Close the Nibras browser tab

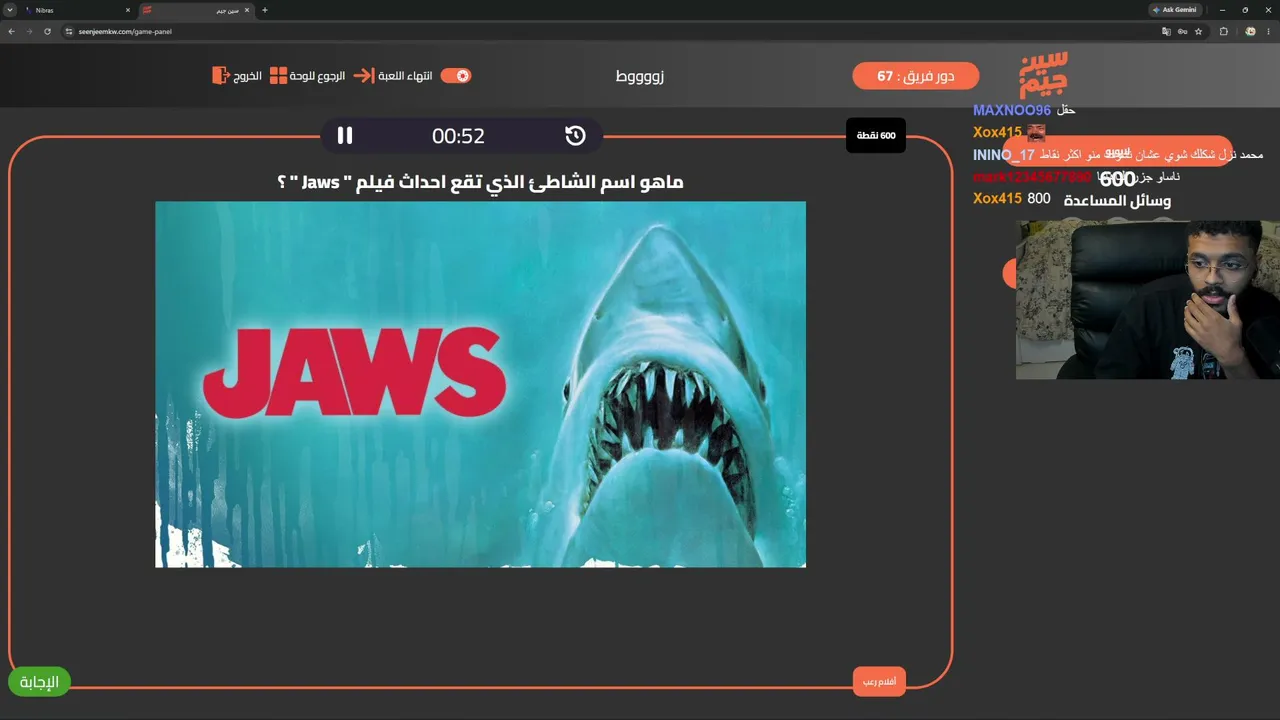[x=128, y=10]
